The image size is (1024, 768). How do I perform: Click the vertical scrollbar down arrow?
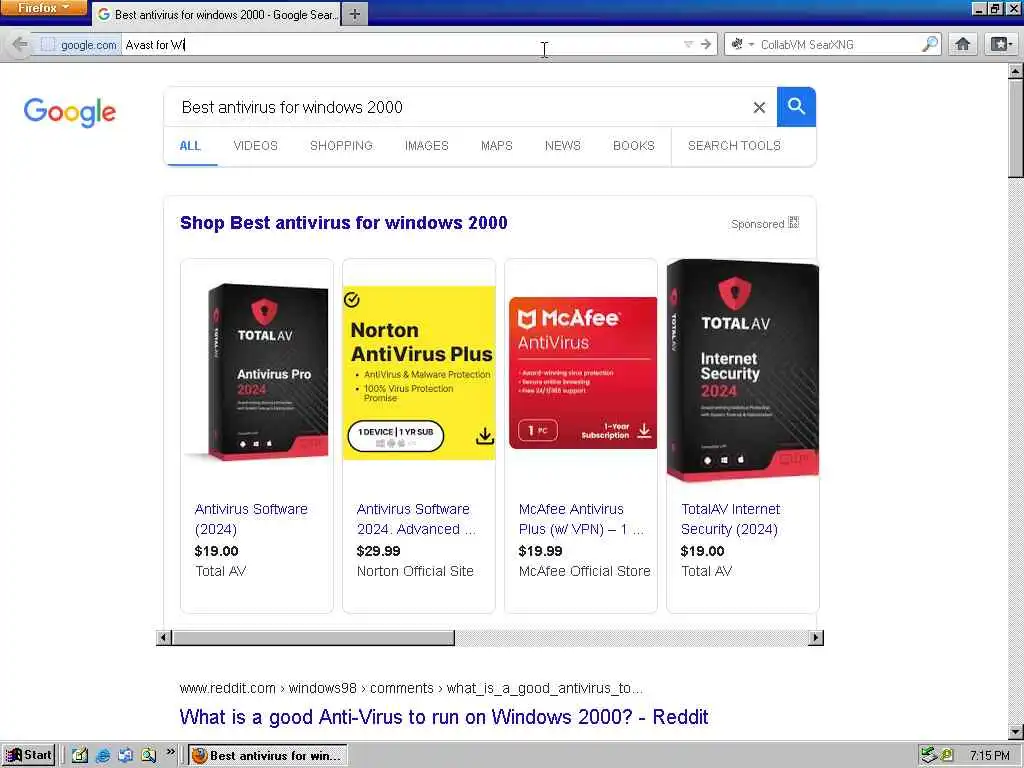[x=1016, y=731]
